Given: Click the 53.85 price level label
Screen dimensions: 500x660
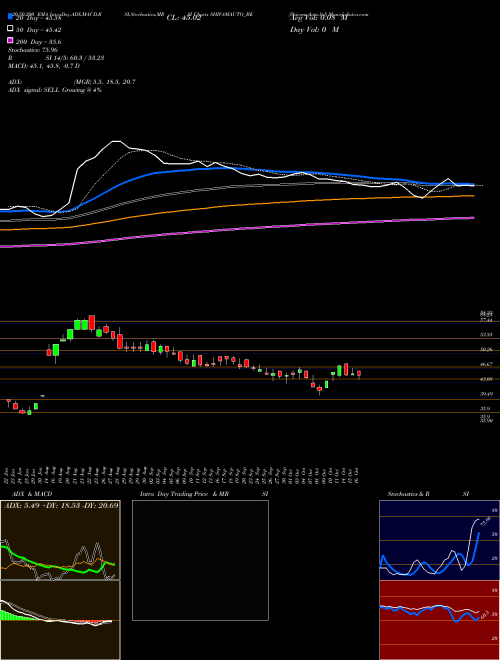Looking at the screenshot, I should 486,335.
